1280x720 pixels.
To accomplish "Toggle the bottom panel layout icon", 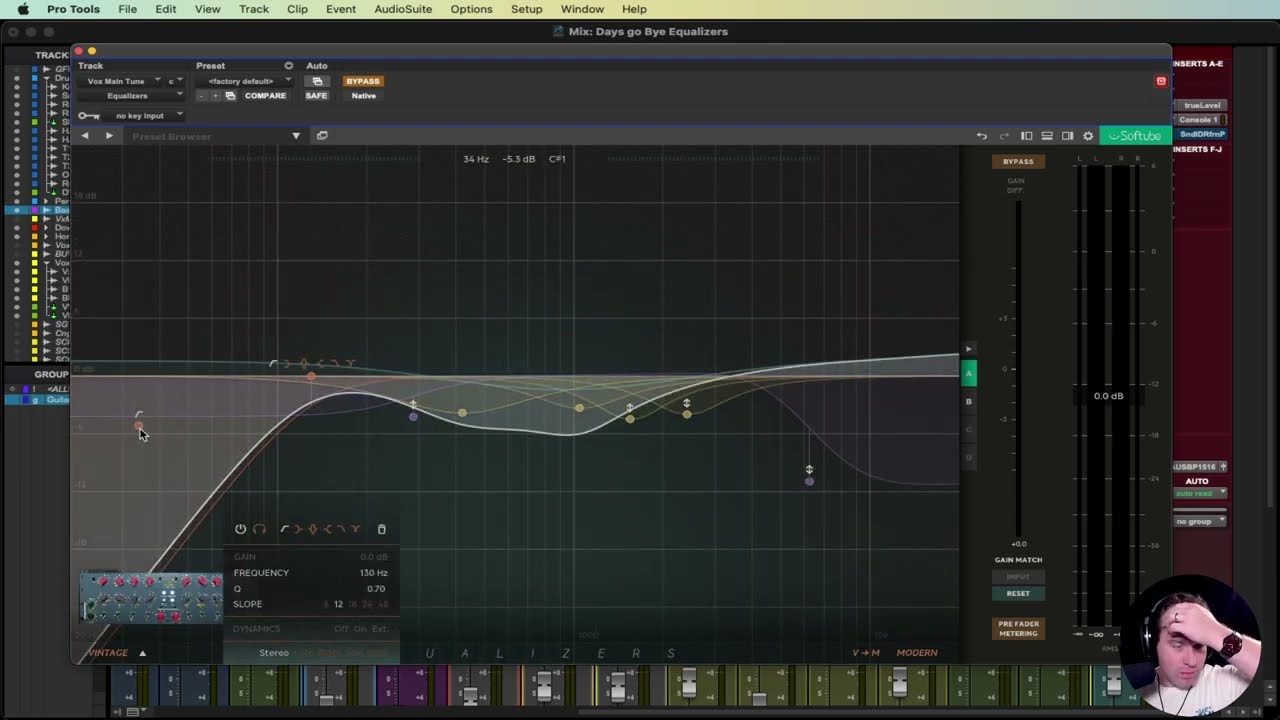I will (1047, 136).
